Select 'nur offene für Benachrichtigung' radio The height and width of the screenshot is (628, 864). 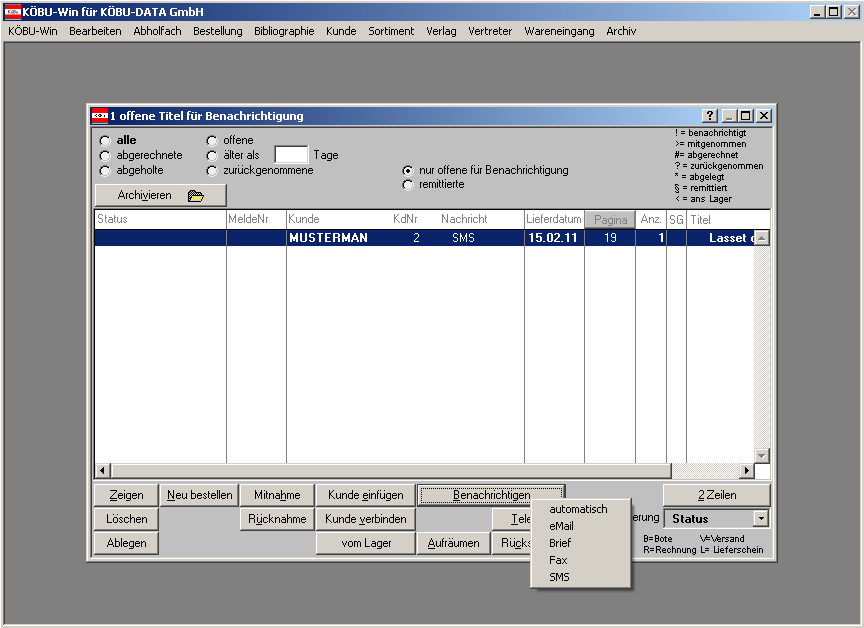click(408, 170)
